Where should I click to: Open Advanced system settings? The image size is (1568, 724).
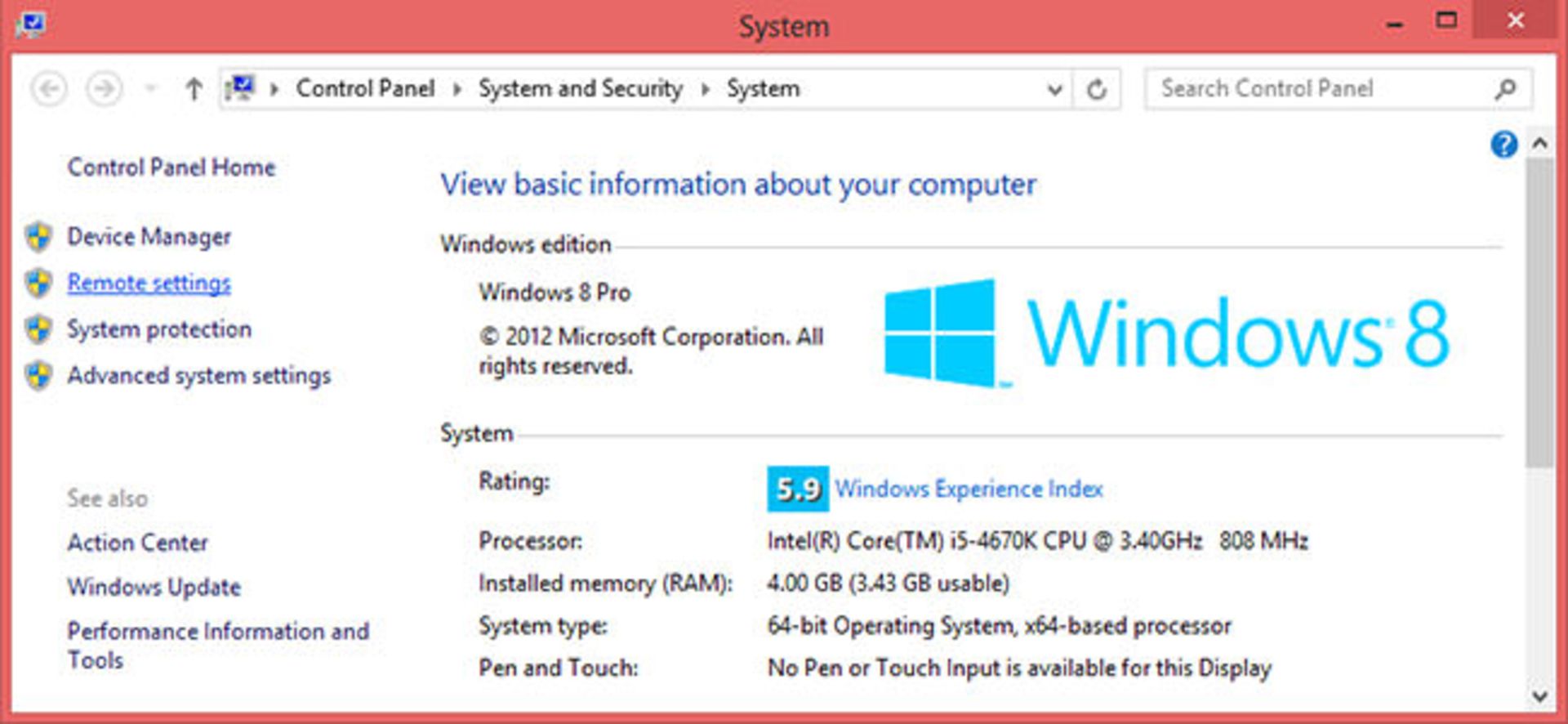[199, 376]
